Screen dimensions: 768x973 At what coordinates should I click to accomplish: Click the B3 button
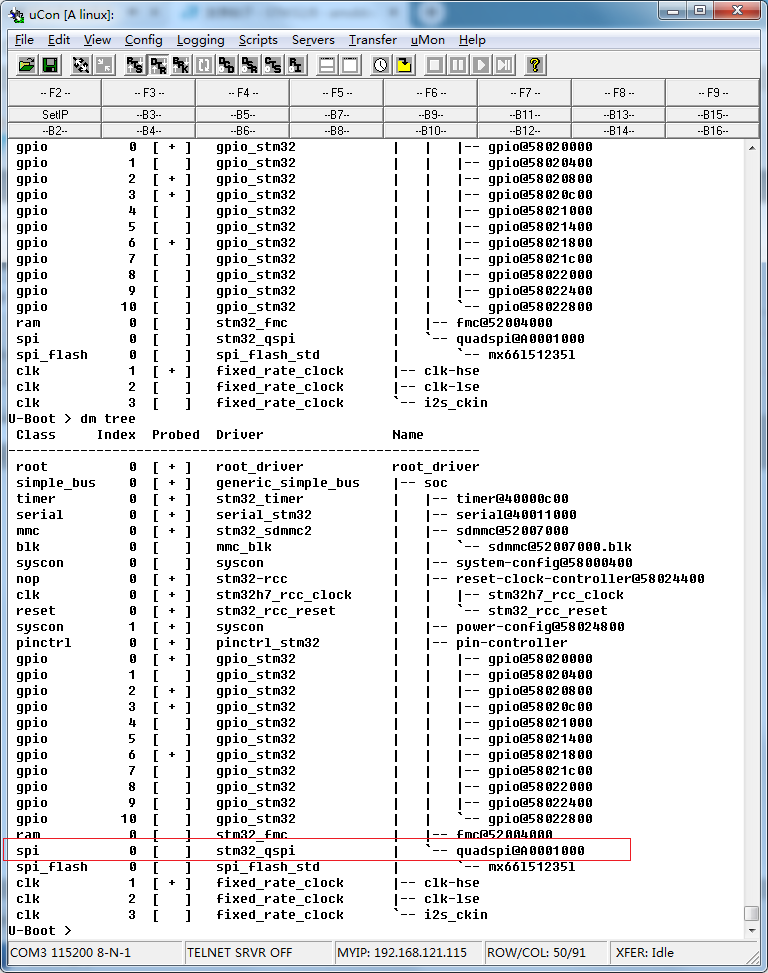pos(149,115)
